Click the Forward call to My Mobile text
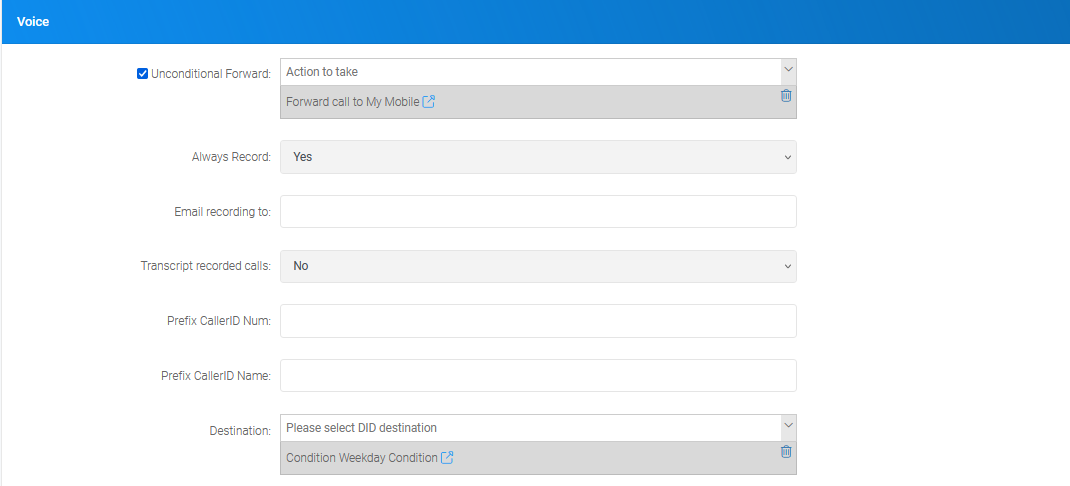This screenshot has width=1070, height=486. click(352, 102)
